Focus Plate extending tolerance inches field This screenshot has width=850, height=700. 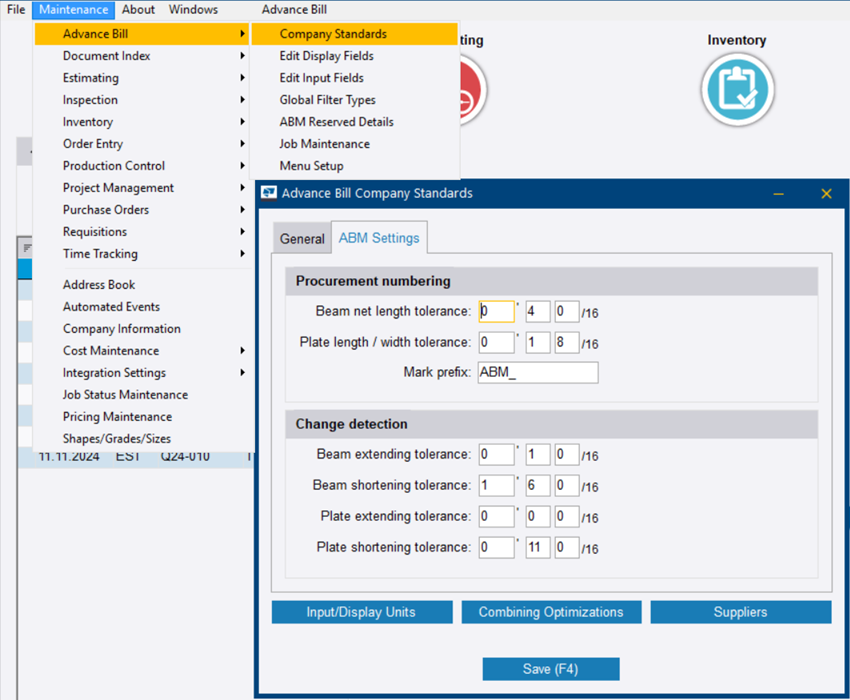(x=538, y=516)
